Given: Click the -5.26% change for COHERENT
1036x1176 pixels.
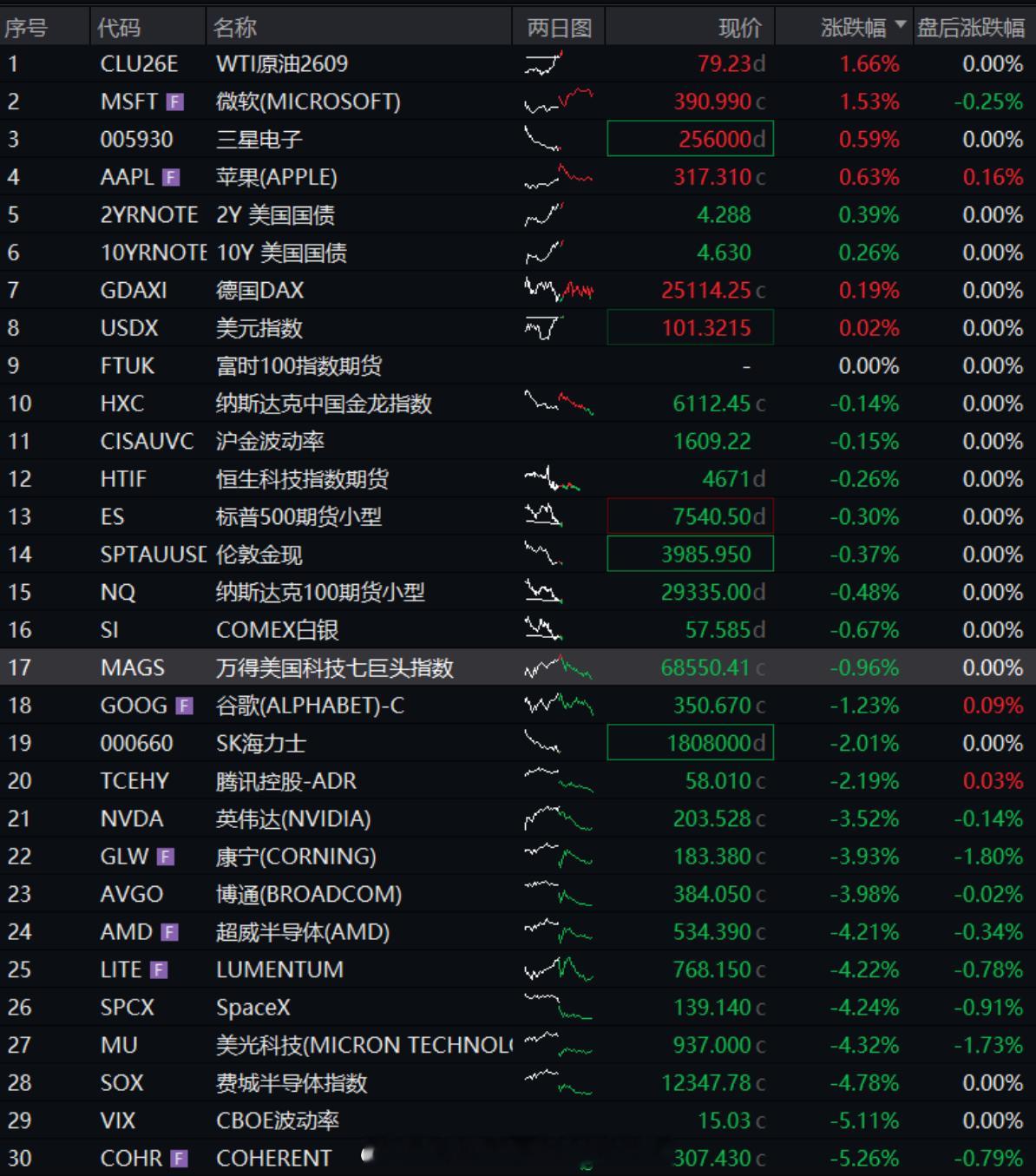Looking at the screenshot, I should point(864,1159).
